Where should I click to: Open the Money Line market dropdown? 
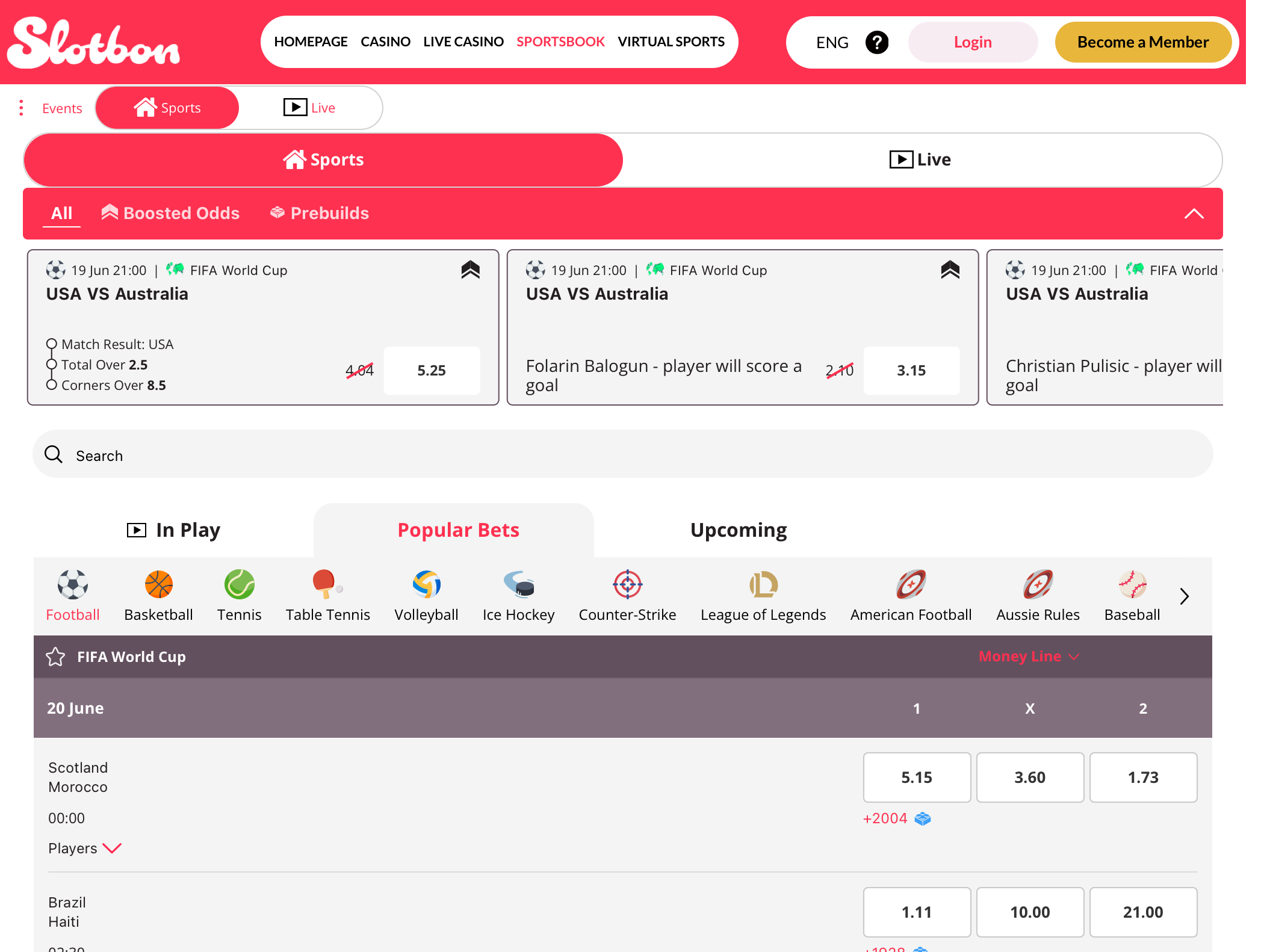pos(1029,657)
